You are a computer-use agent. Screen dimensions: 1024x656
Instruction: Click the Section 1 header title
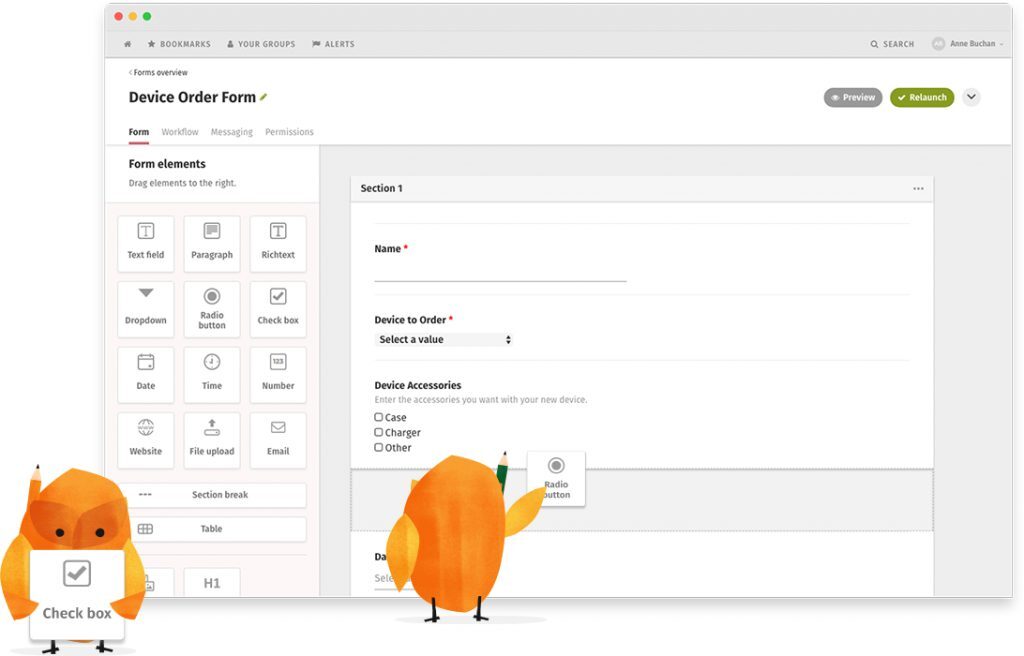381,188
